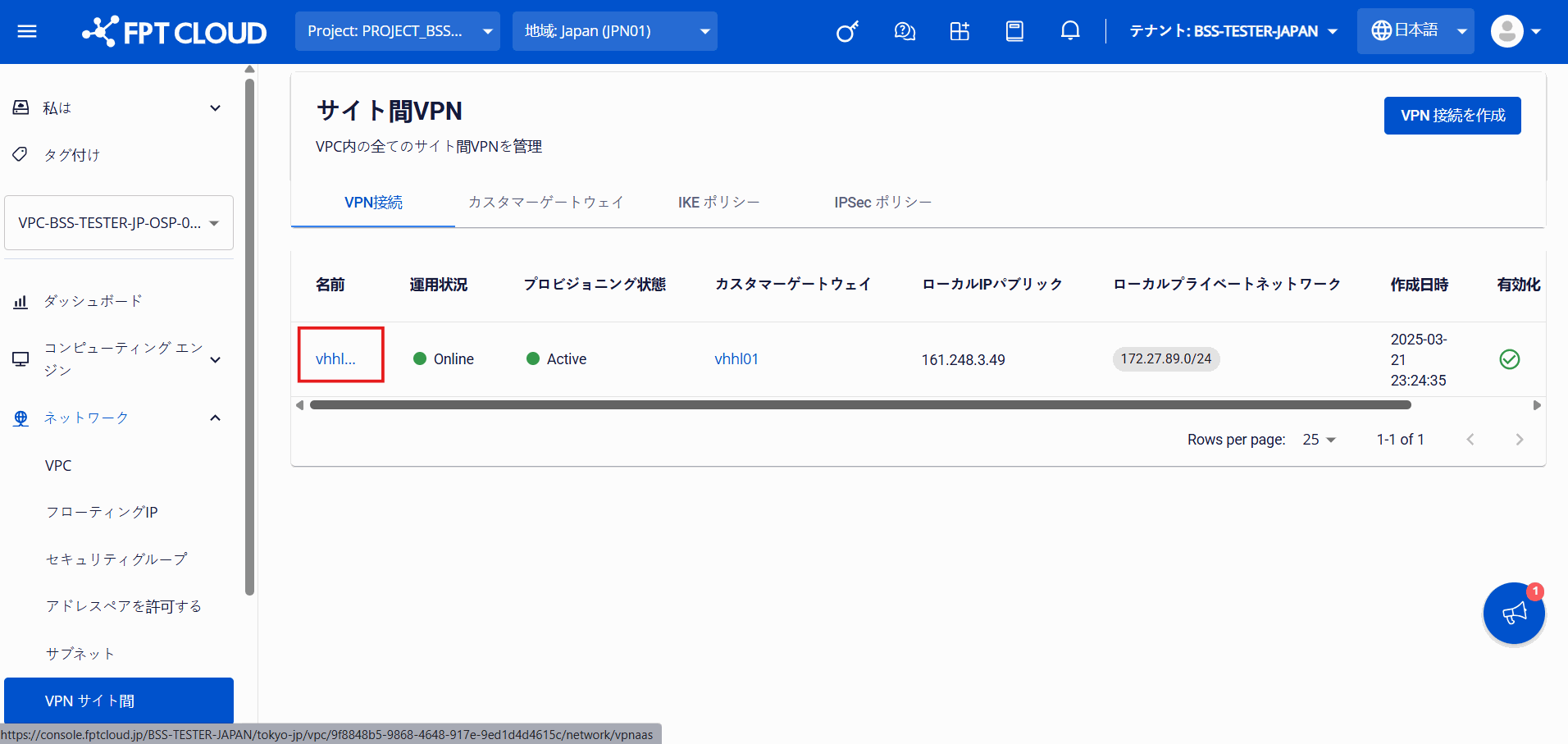The image size is (1568, 744).
Task: Click the table scroll-right arrow
Action: pyautogui.click(x=1537, y=405)
